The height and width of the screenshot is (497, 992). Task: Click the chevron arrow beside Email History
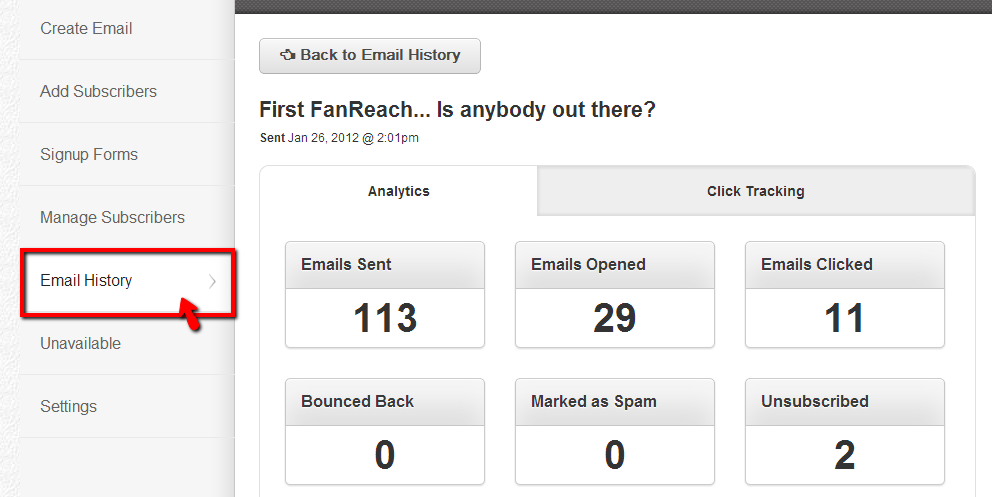coord(212,282)
